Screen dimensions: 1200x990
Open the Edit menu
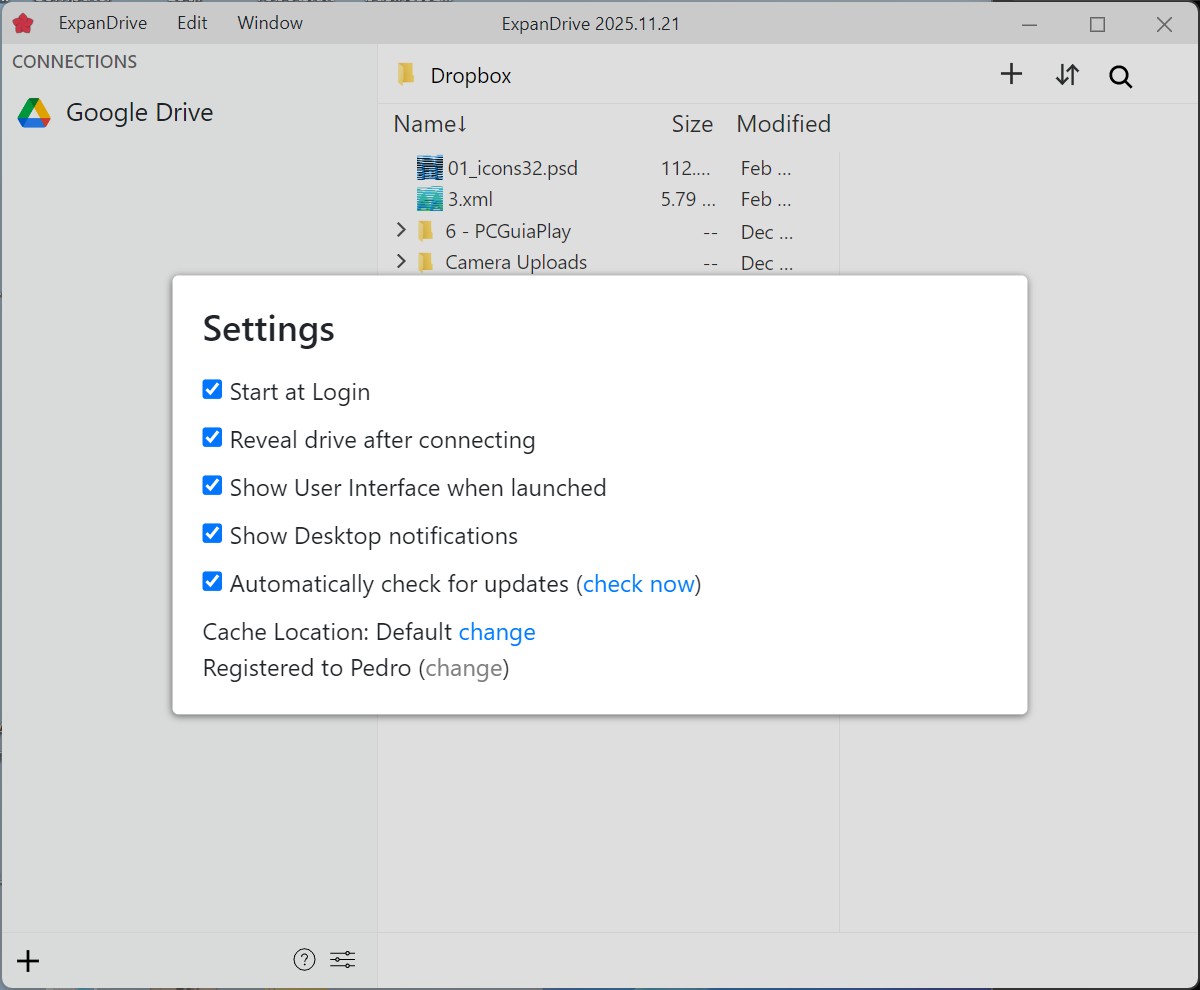(192, 23)
